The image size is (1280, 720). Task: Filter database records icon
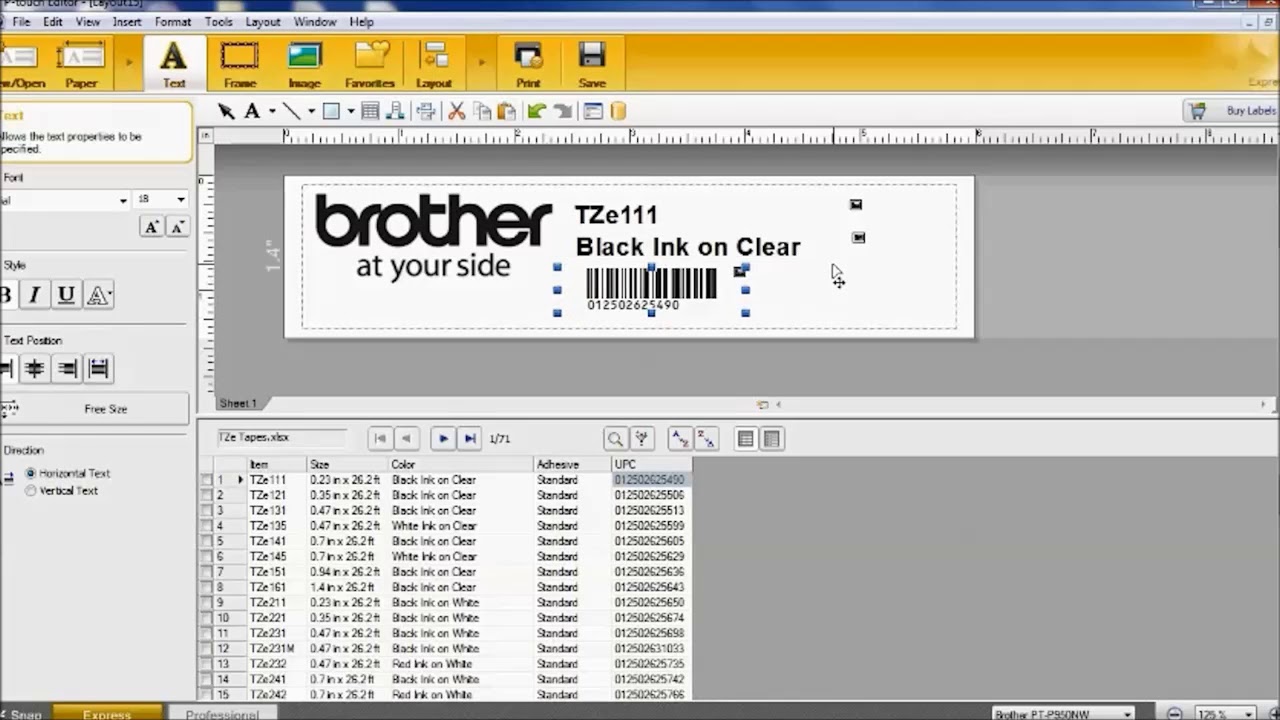641,439
